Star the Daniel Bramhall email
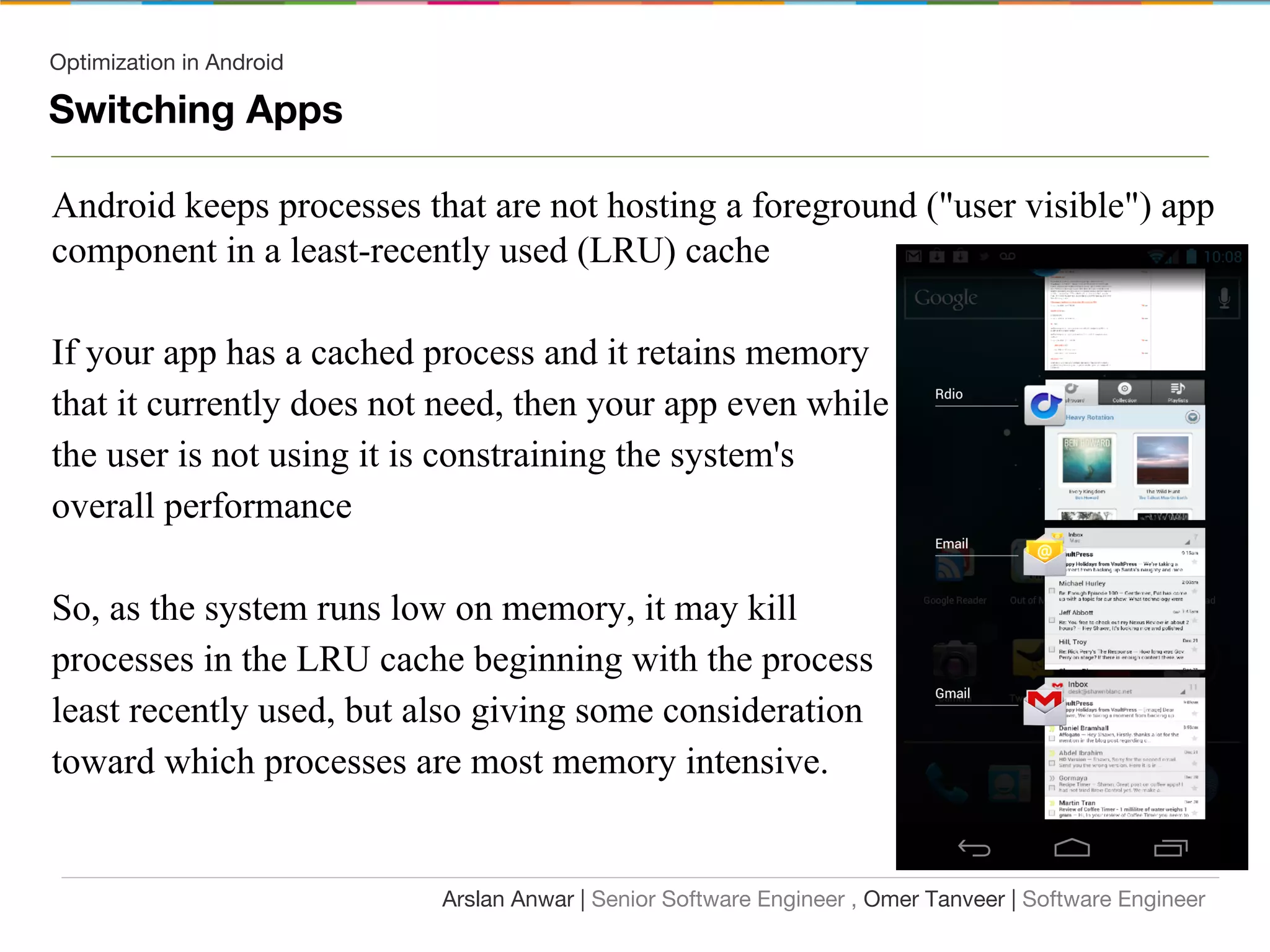Image resolution: width=1270 pixels, height=952 pixels. pos(1194,738)
